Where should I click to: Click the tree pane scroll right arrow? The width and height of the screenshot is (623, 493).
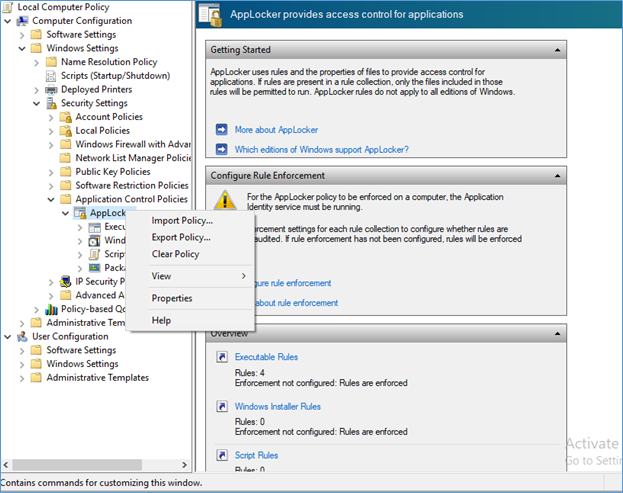pyautogui.click(x=184, y=464)
